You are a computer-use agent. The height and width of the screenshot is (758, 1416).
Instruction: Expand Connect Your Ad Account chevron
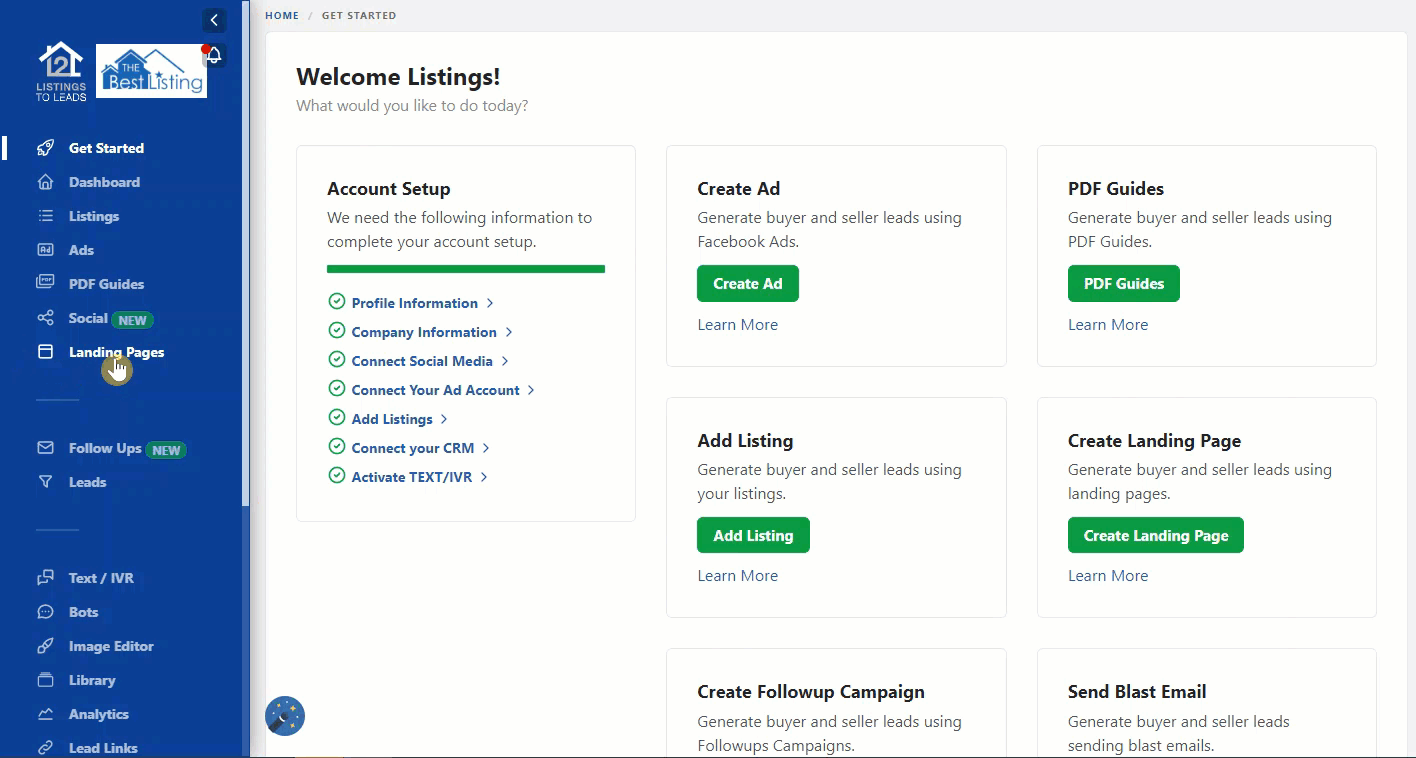[531, 390]
